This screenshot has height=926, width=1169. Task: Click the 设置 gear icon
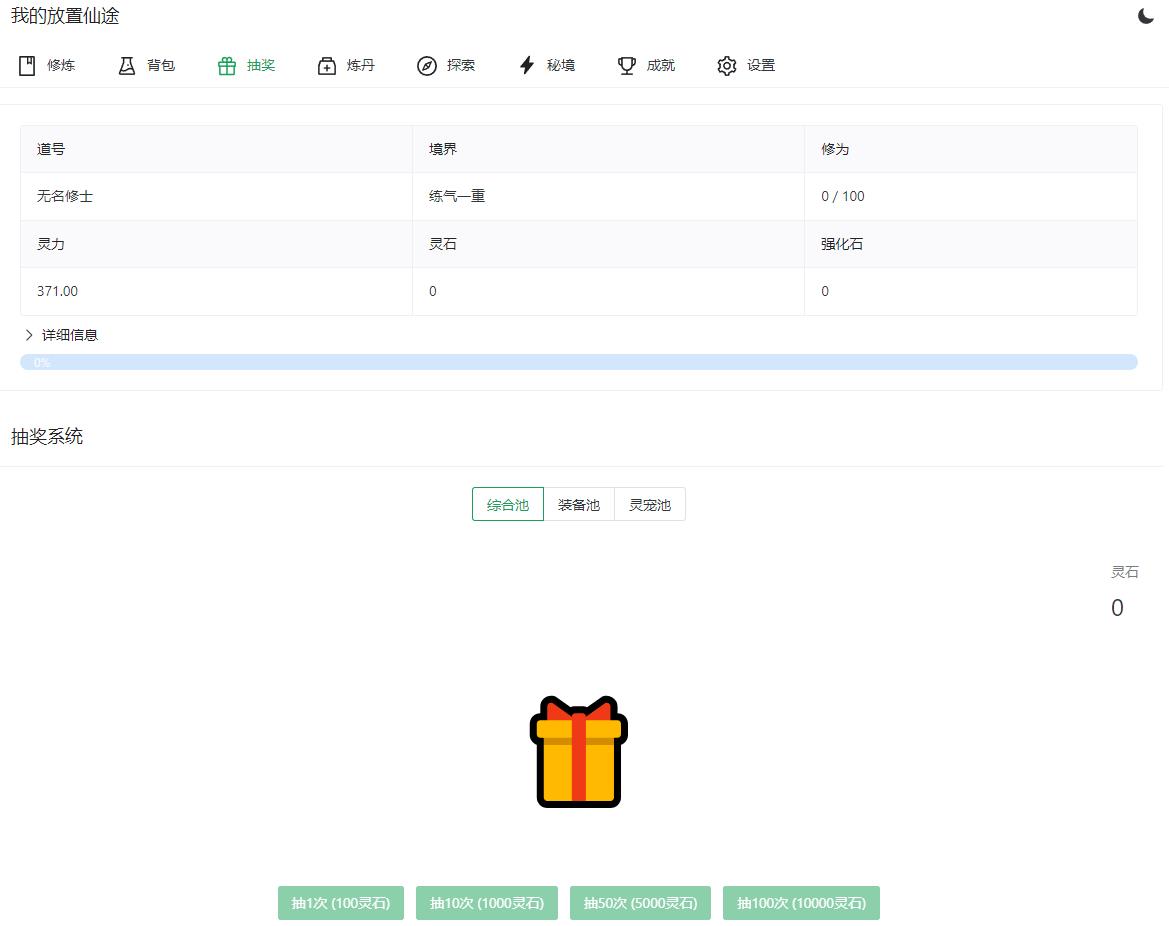point(727,66)
